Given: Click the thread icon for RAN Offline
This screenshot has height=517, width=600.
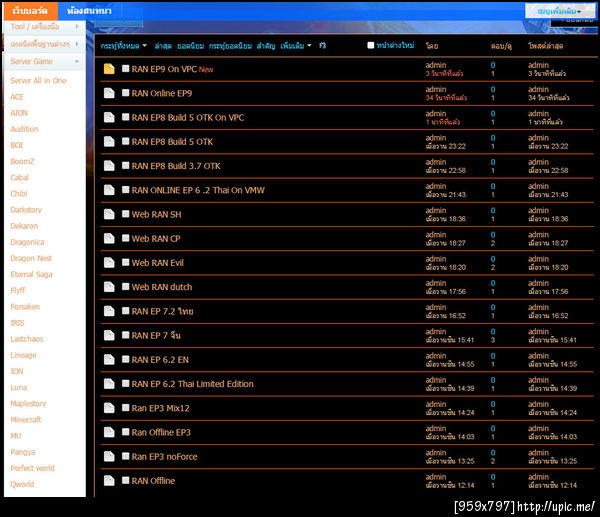Looking at the screenshot, I should pos(109,480).
